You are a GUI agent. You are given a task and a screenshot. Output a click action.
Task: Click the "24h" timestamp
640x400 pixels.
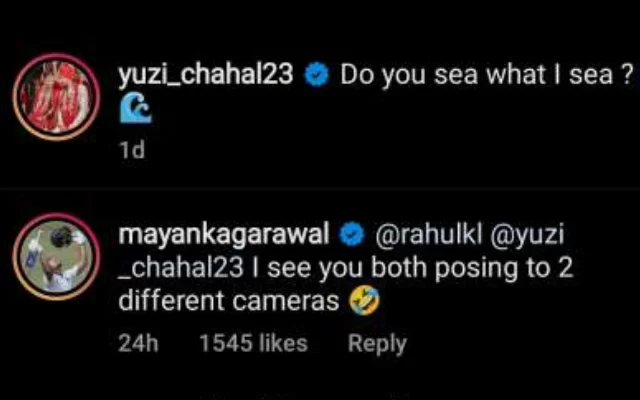[138, 343]
